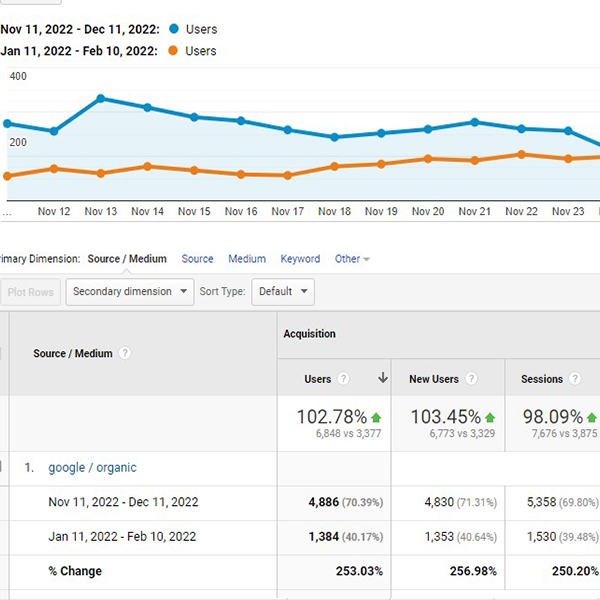Select the Keyword primary dimension
Screen dimensions: 600x600
(x=300, y=259)
